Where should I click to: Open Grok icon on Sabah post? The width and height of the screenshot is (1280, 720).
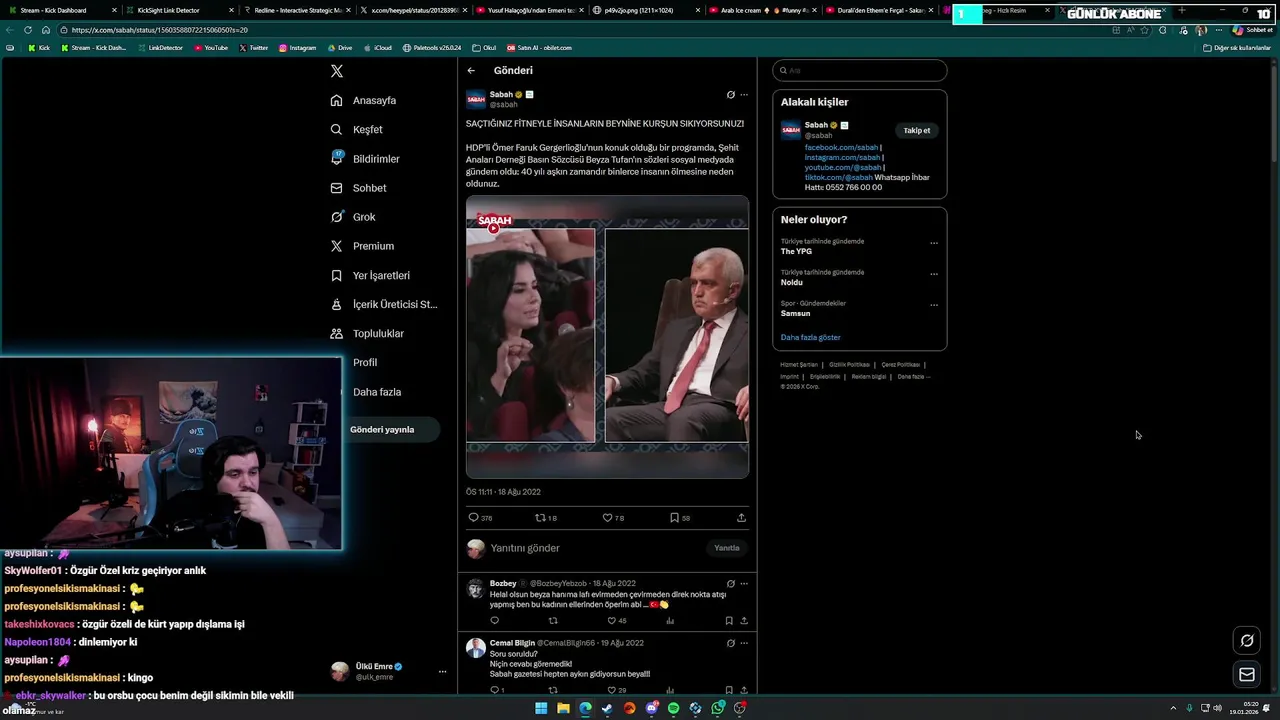[730, 95]
